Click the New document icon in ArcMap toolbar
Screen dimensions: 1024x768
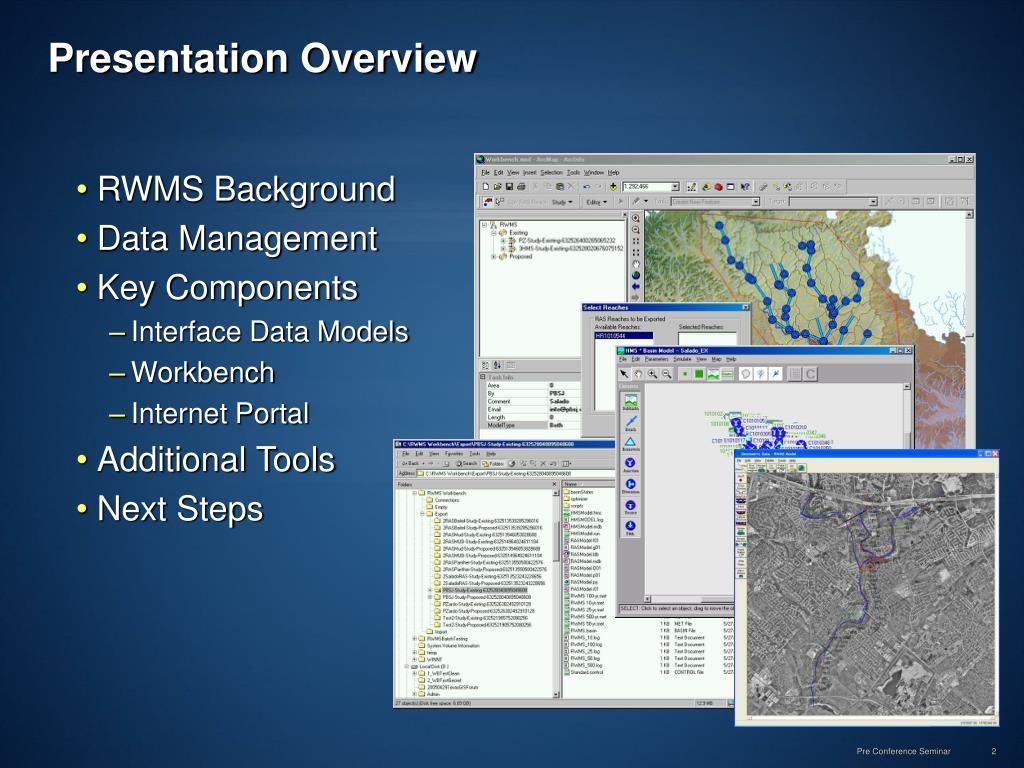486,187
